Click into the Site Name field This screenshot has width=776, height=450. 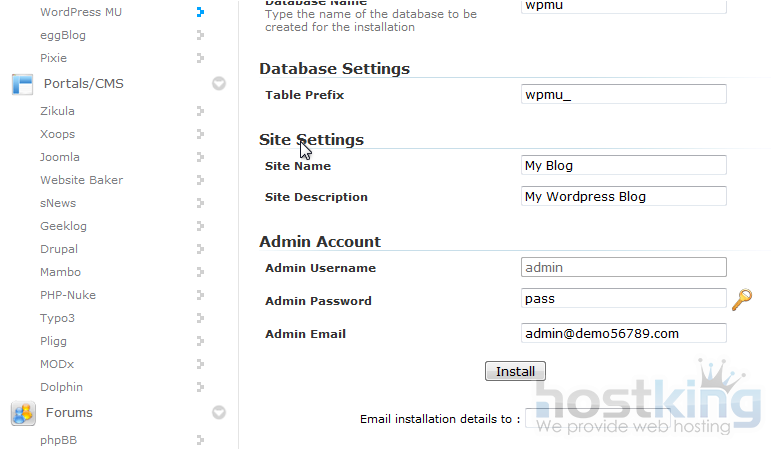[x=624, y=166]
